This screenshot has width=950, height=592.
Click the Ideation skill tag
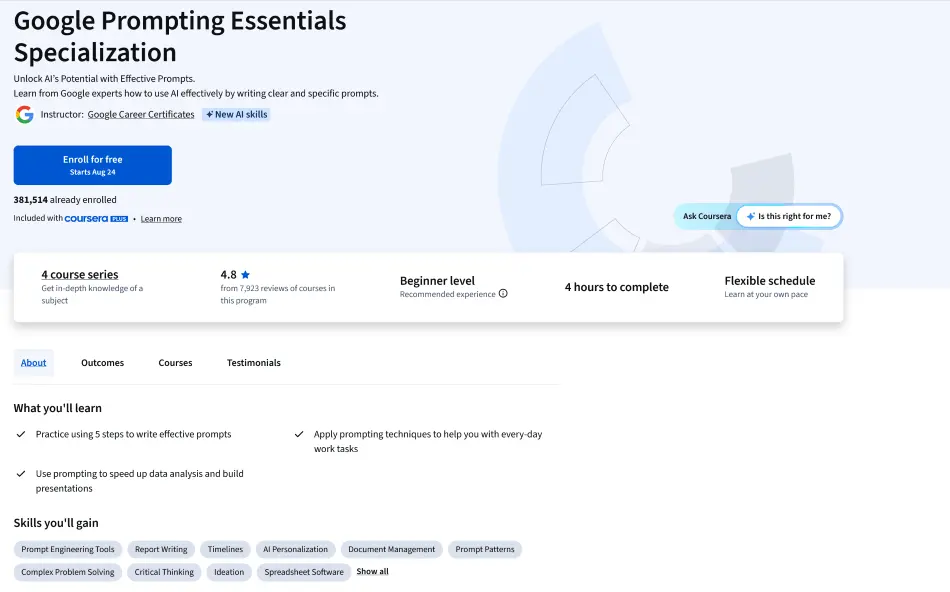pyautogui.click(x=229, y=572)
